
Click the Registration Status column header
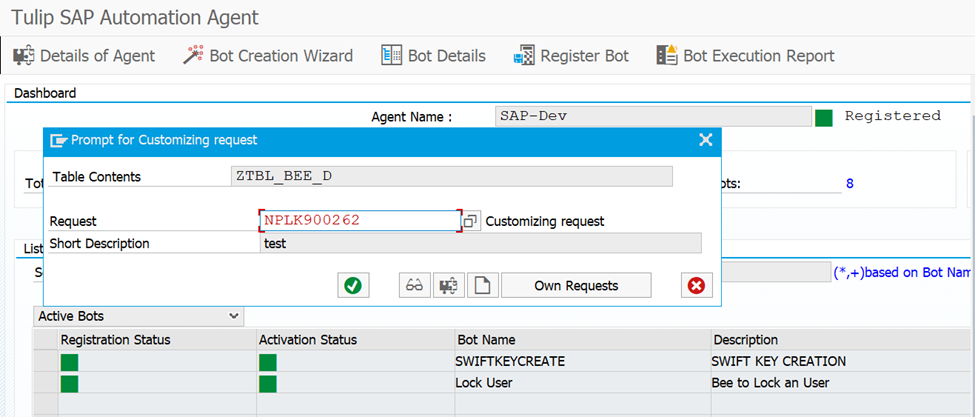157,340
